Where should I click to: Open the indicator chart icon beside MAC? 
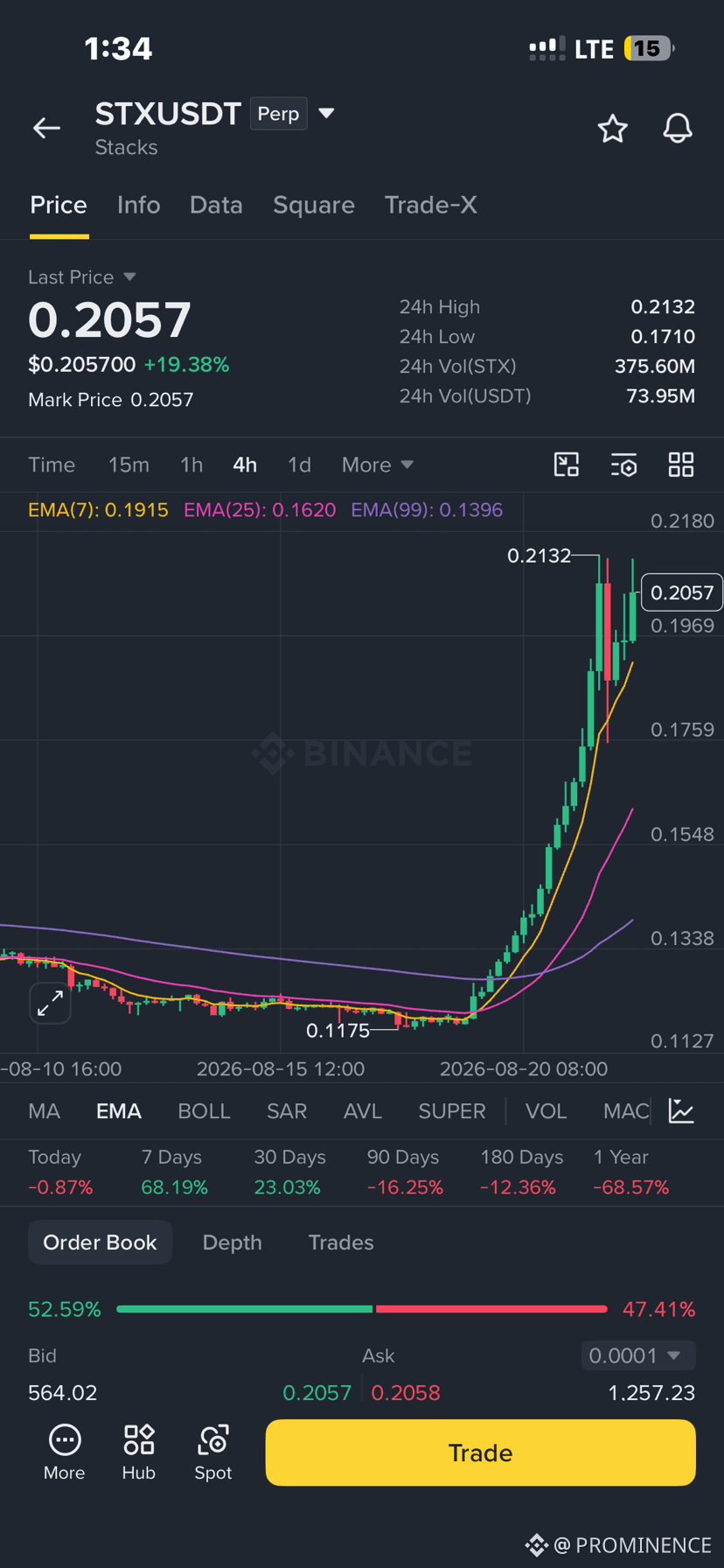coord(681,1111)
